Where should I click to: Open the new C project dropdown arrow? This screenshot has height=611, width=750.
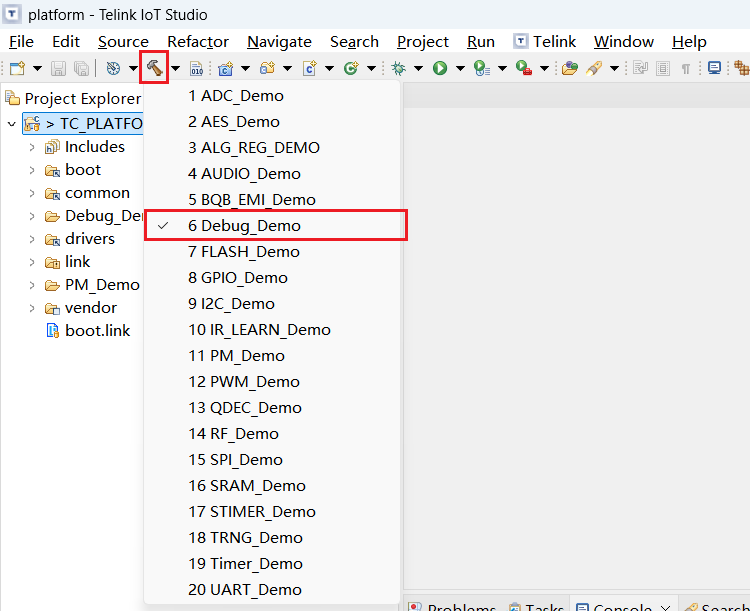245,68
